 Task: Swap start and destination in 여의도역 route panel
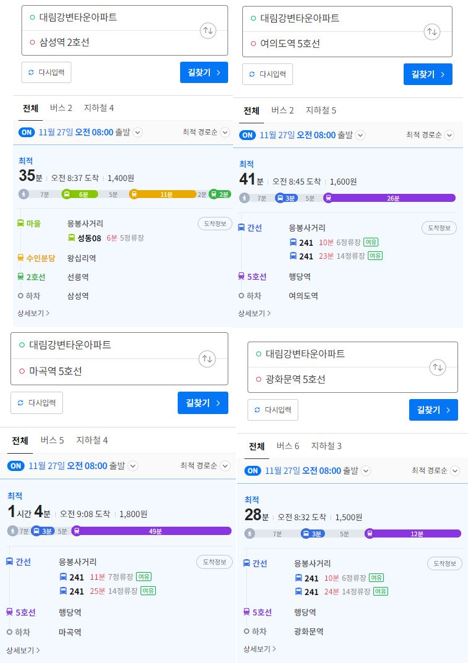coord(432,32)
